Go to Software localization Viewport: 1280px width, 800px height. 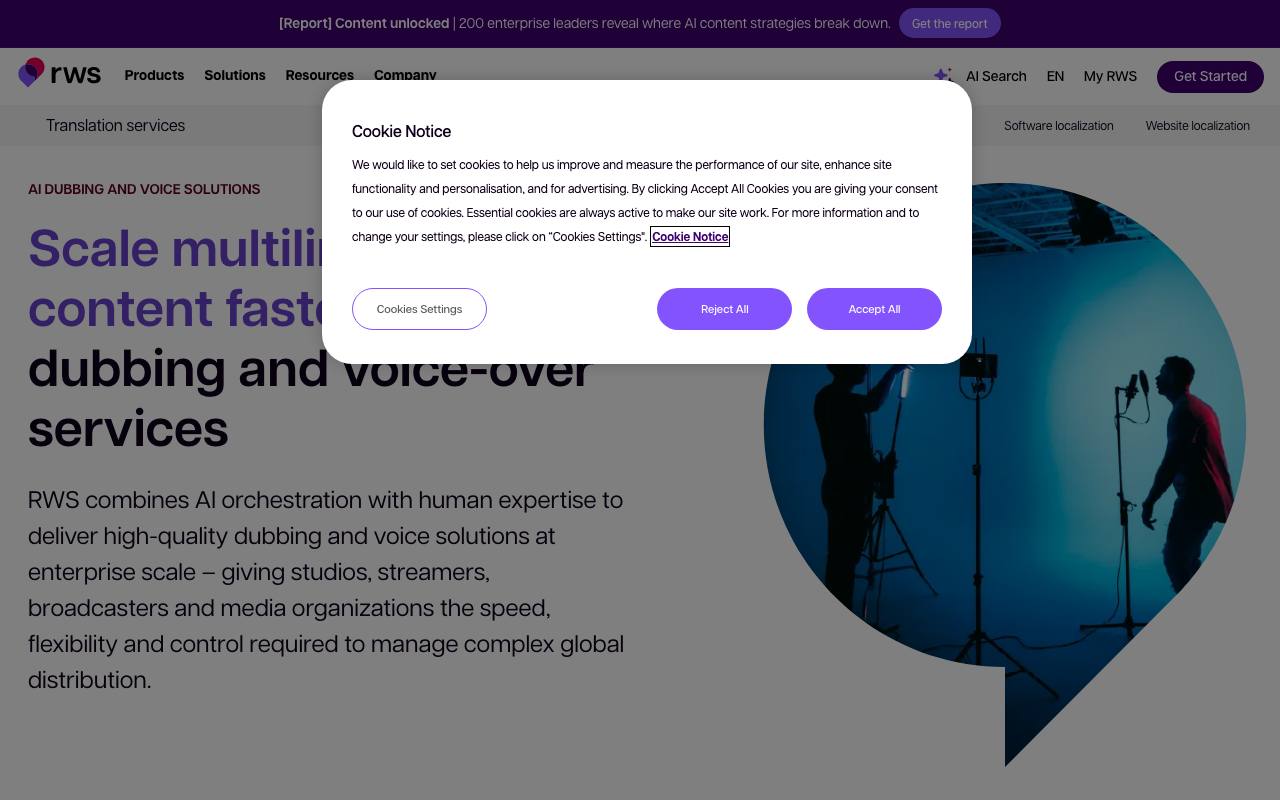click(x=1058, y=126)
